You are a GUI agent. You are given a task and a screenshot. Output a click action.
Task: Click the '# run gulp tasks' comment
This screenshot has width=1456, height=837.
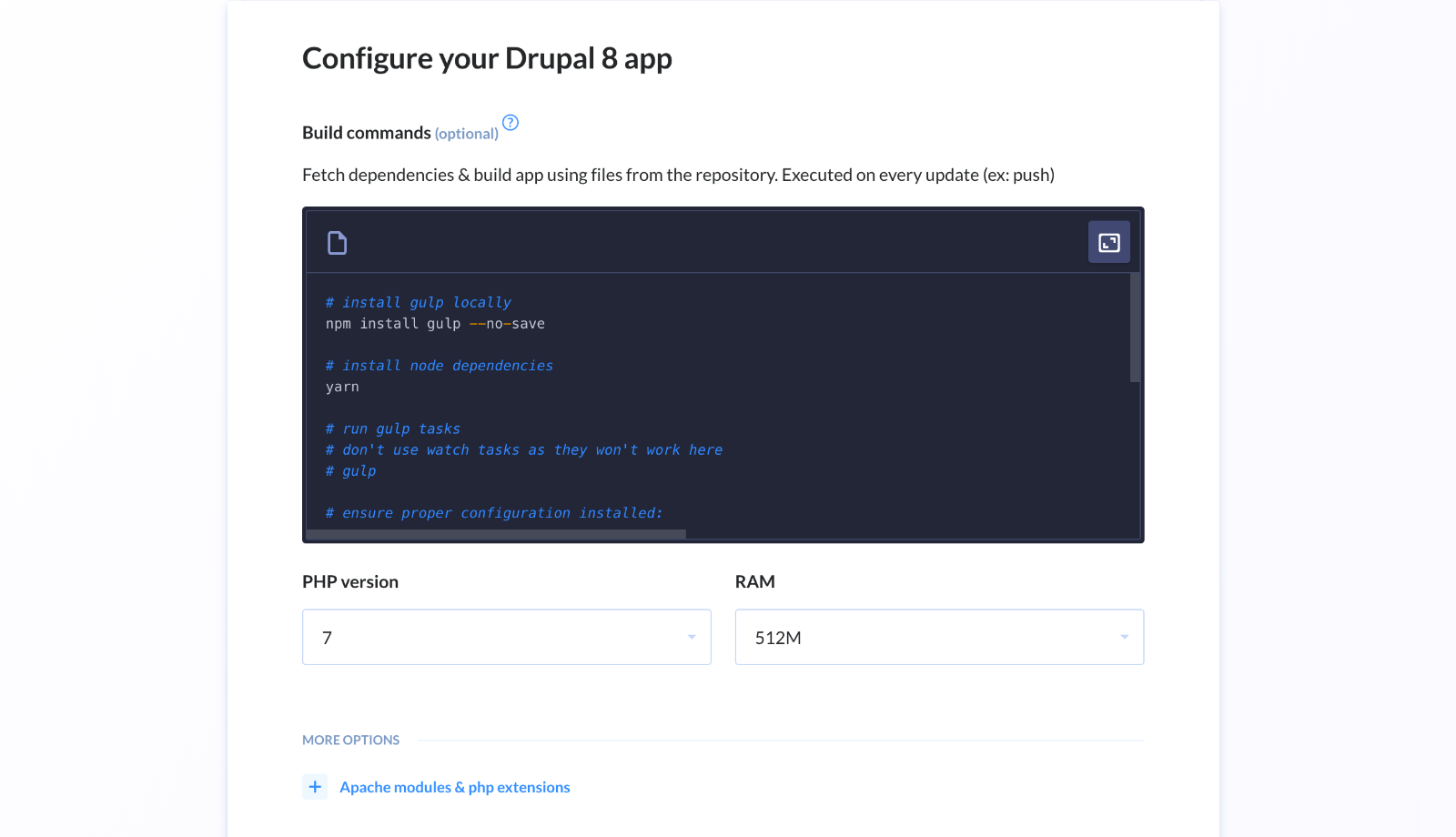point(393,429)
